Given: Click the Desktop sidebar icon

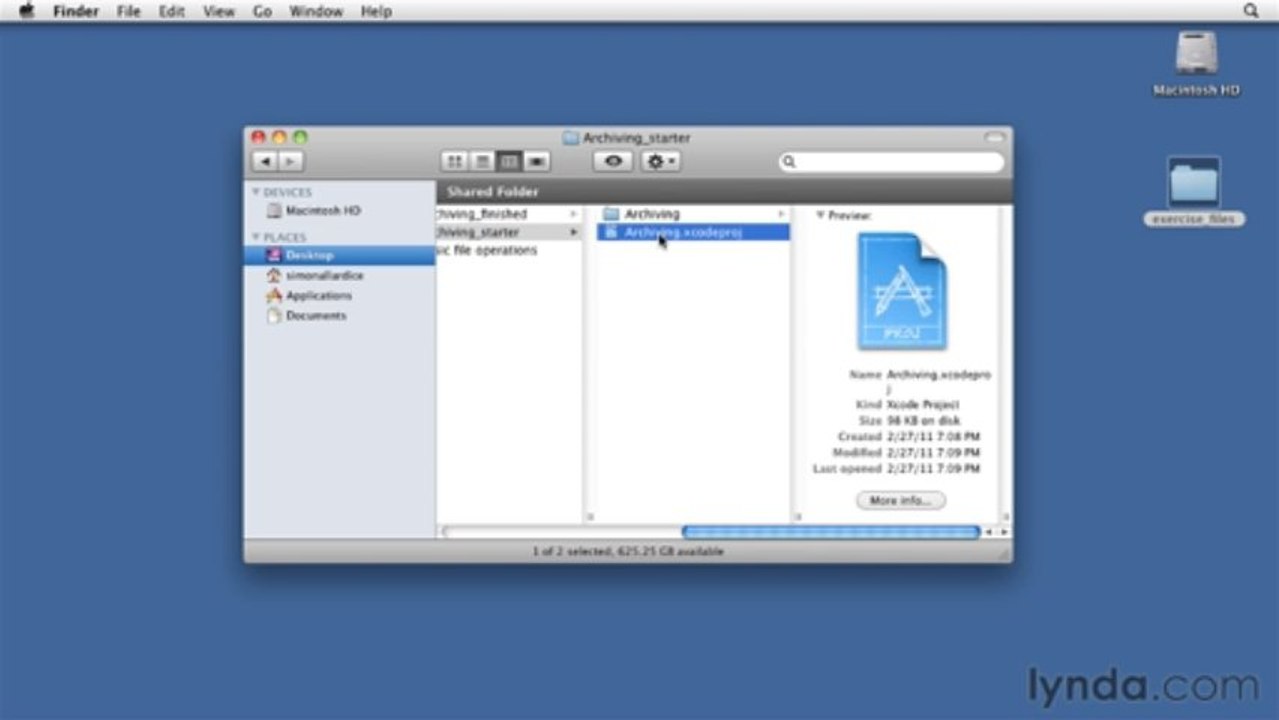Looking at the screenshot, I should (x=274, y=255).
